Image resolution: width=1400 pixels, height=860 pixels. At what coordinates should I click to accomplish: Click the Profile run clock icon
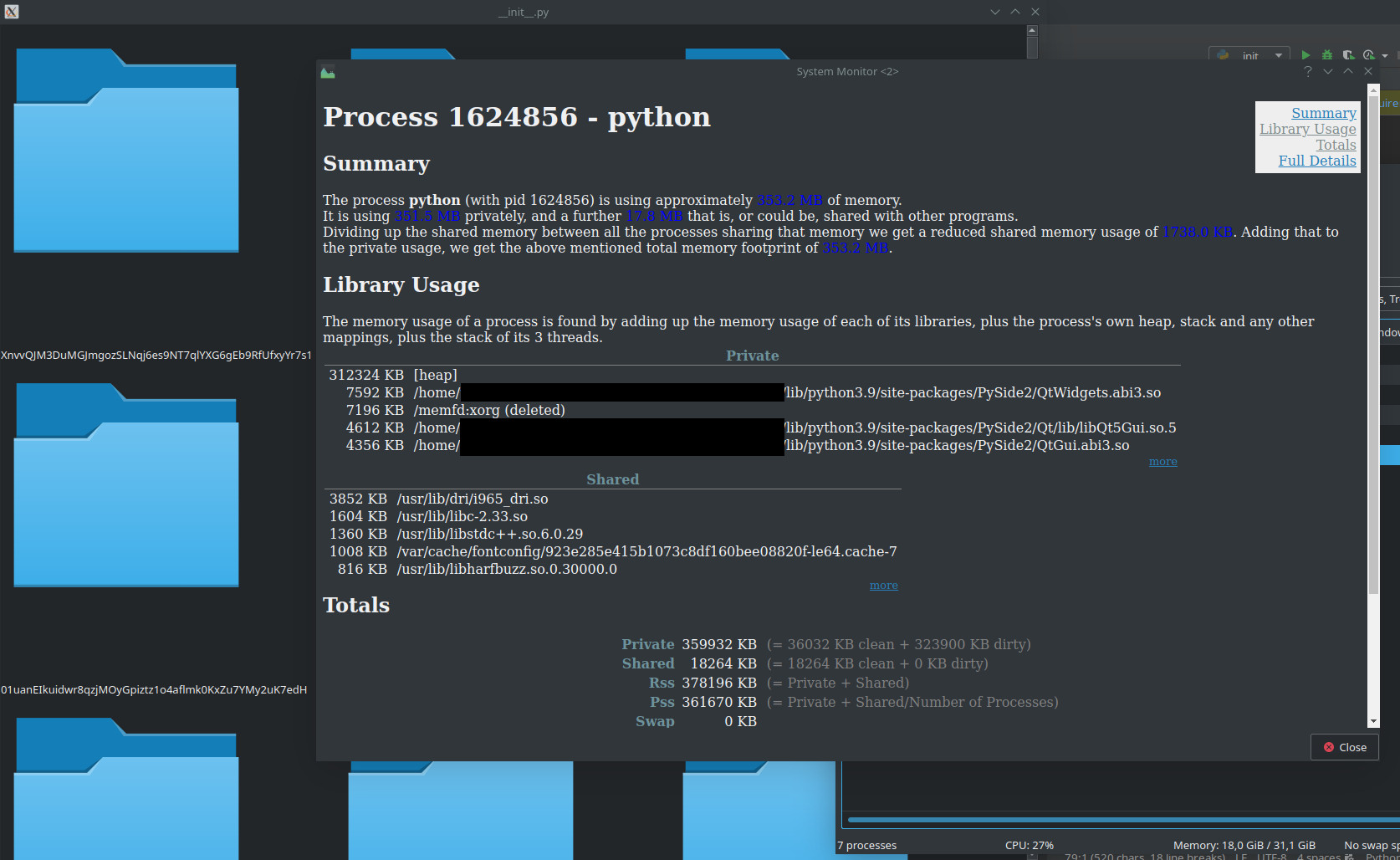(x=1369, y=55)
